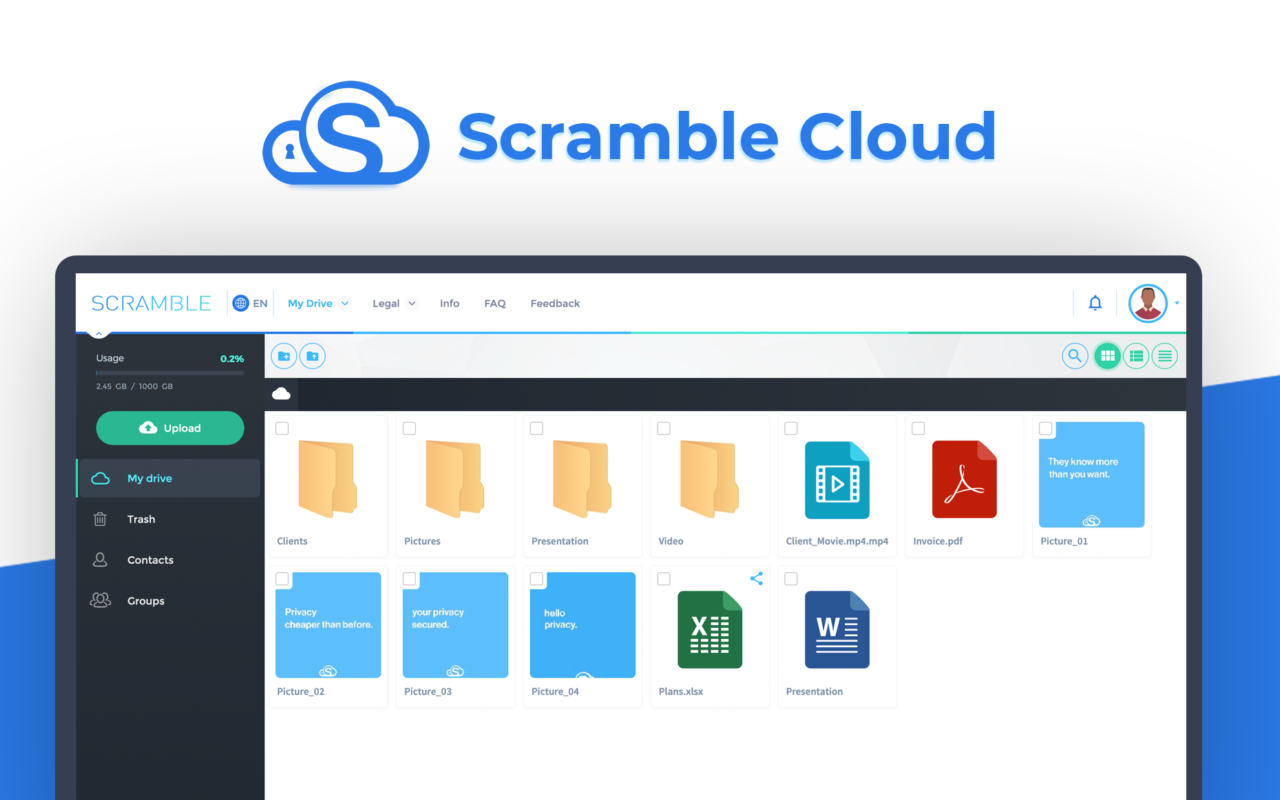Check the Client_Movie.mp4 checkbox

[790, 428]
